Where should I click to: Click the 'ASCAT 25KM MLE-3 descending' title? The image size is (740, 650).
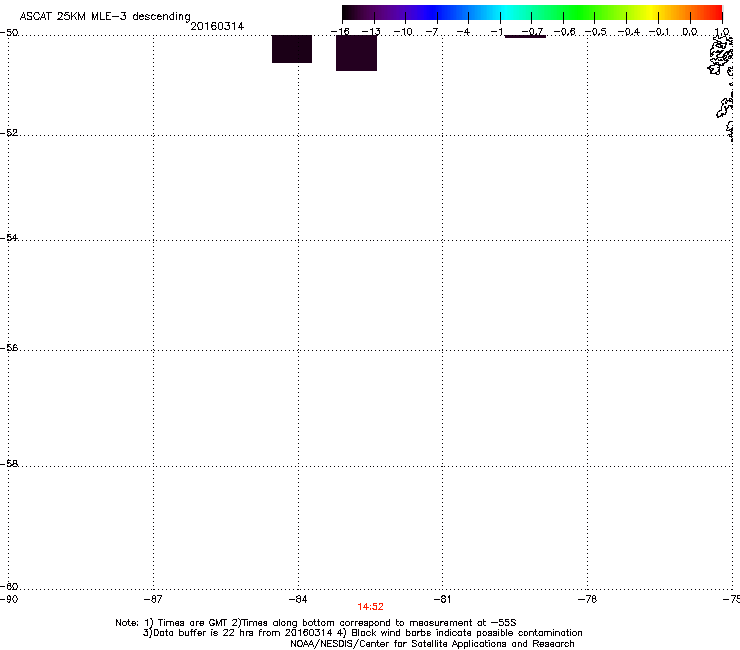tap(105, 17)
